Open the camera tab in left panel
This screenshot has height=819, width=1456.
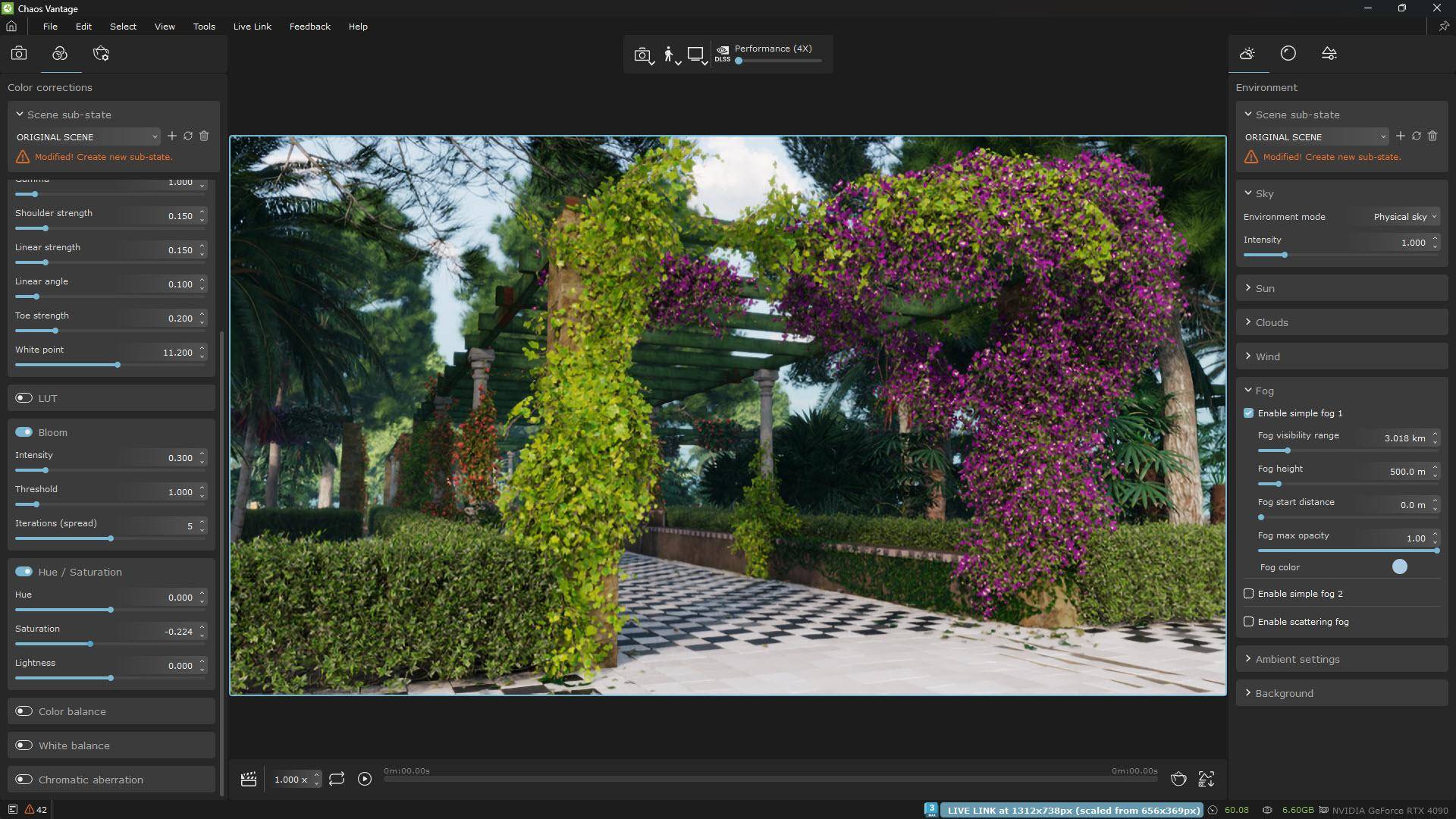tap(19, 54)
